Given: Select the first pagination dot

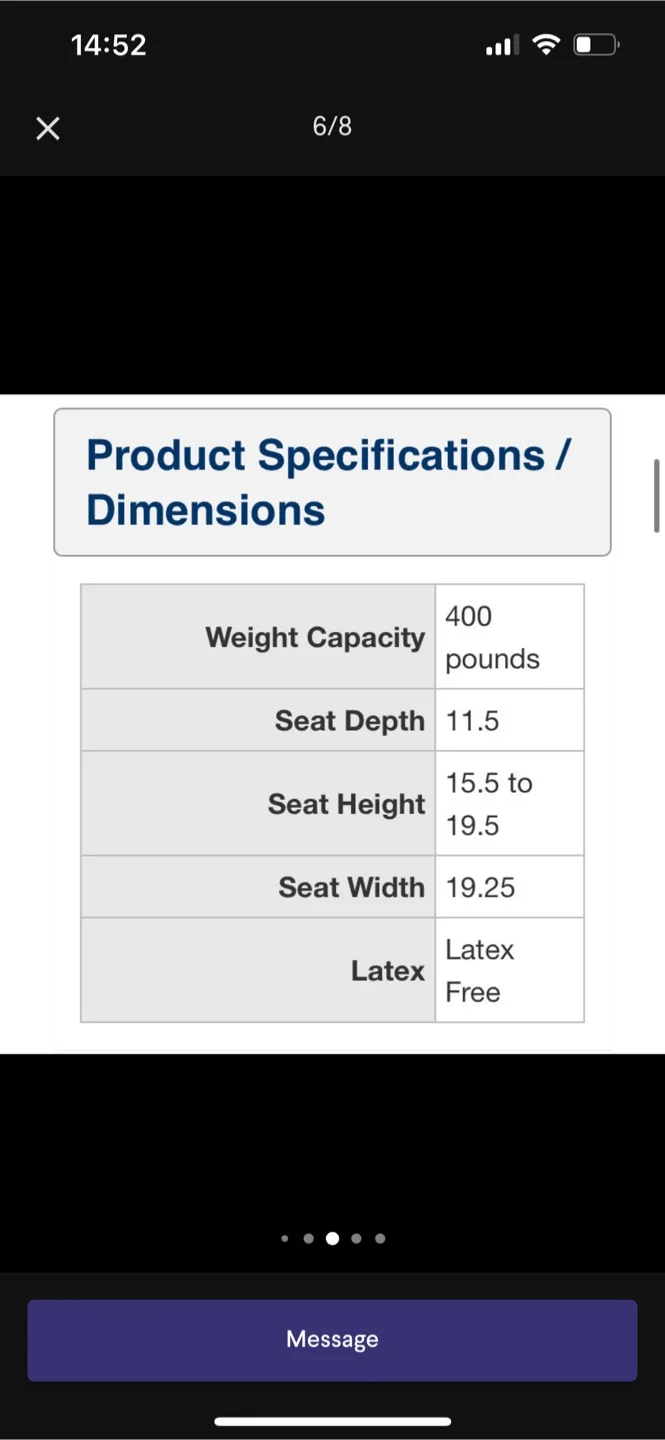Looking at the screenshot, I should (x=284, y=1238).
